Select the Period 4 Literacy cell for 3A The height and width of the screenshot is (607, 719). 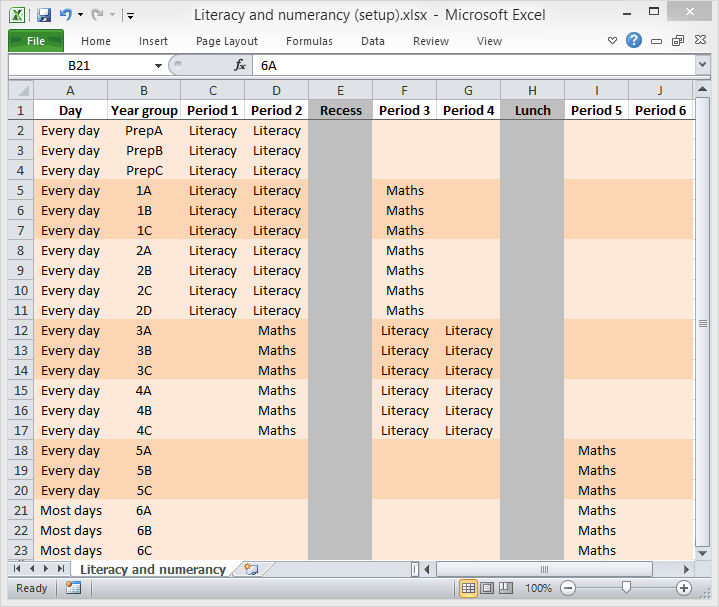[x=468, y=331]
